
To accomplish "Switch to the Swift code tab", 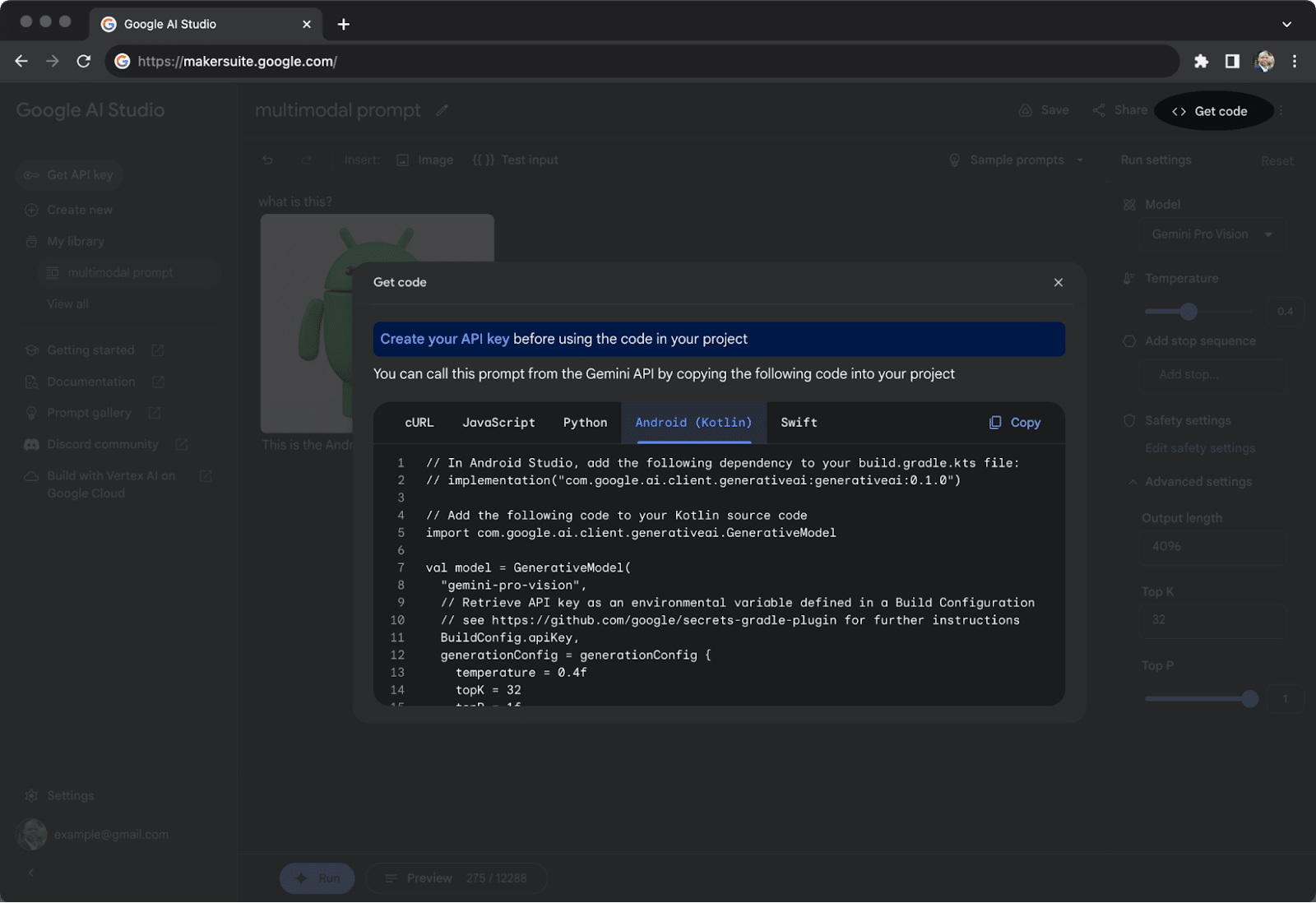I will pos(798,422).
